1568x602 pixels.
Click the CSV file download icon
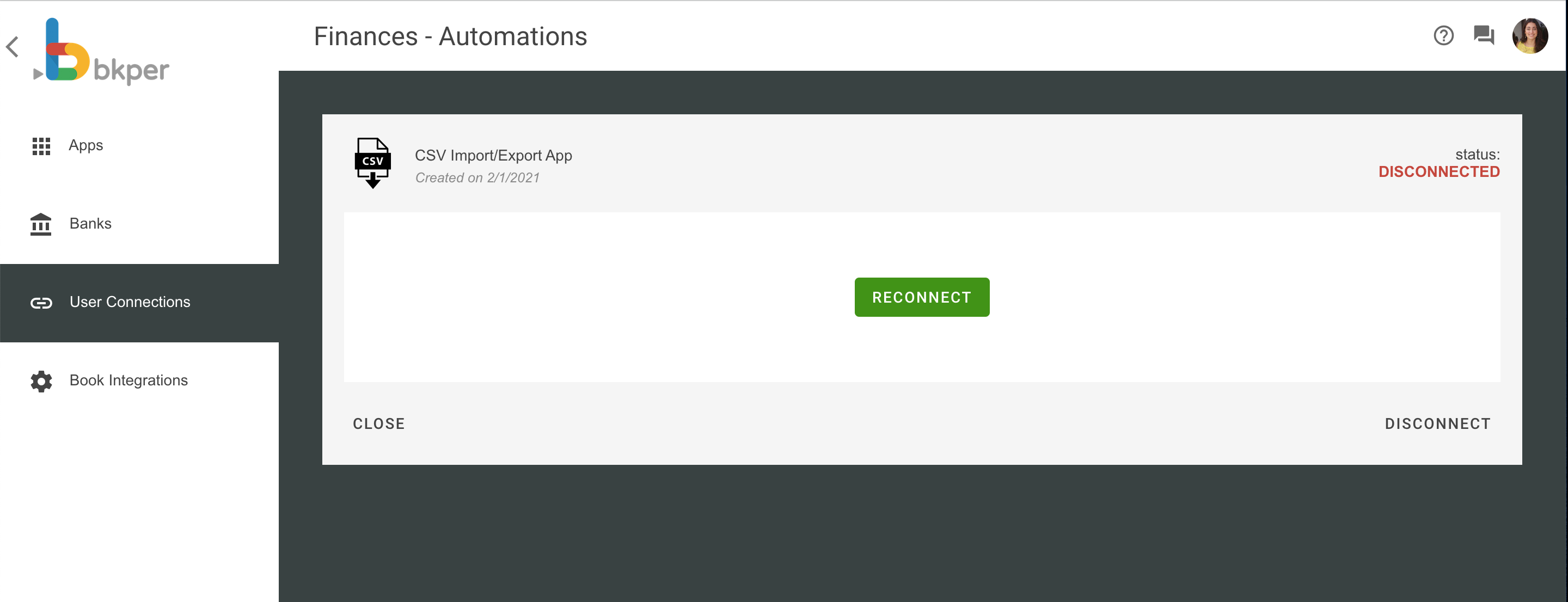click(372, 163)
